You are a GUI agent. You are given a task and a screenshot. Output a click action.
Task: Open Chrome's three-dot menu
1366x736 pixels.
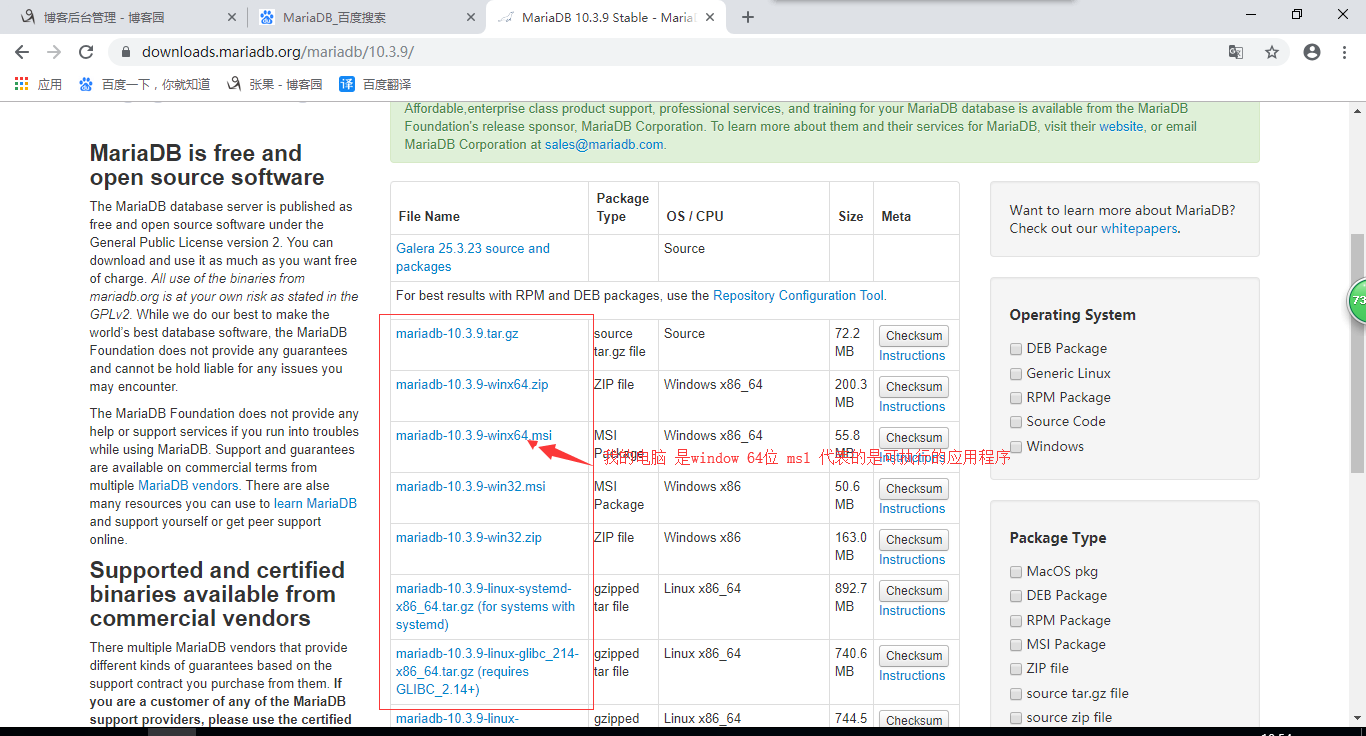(x=1345, y=52)
